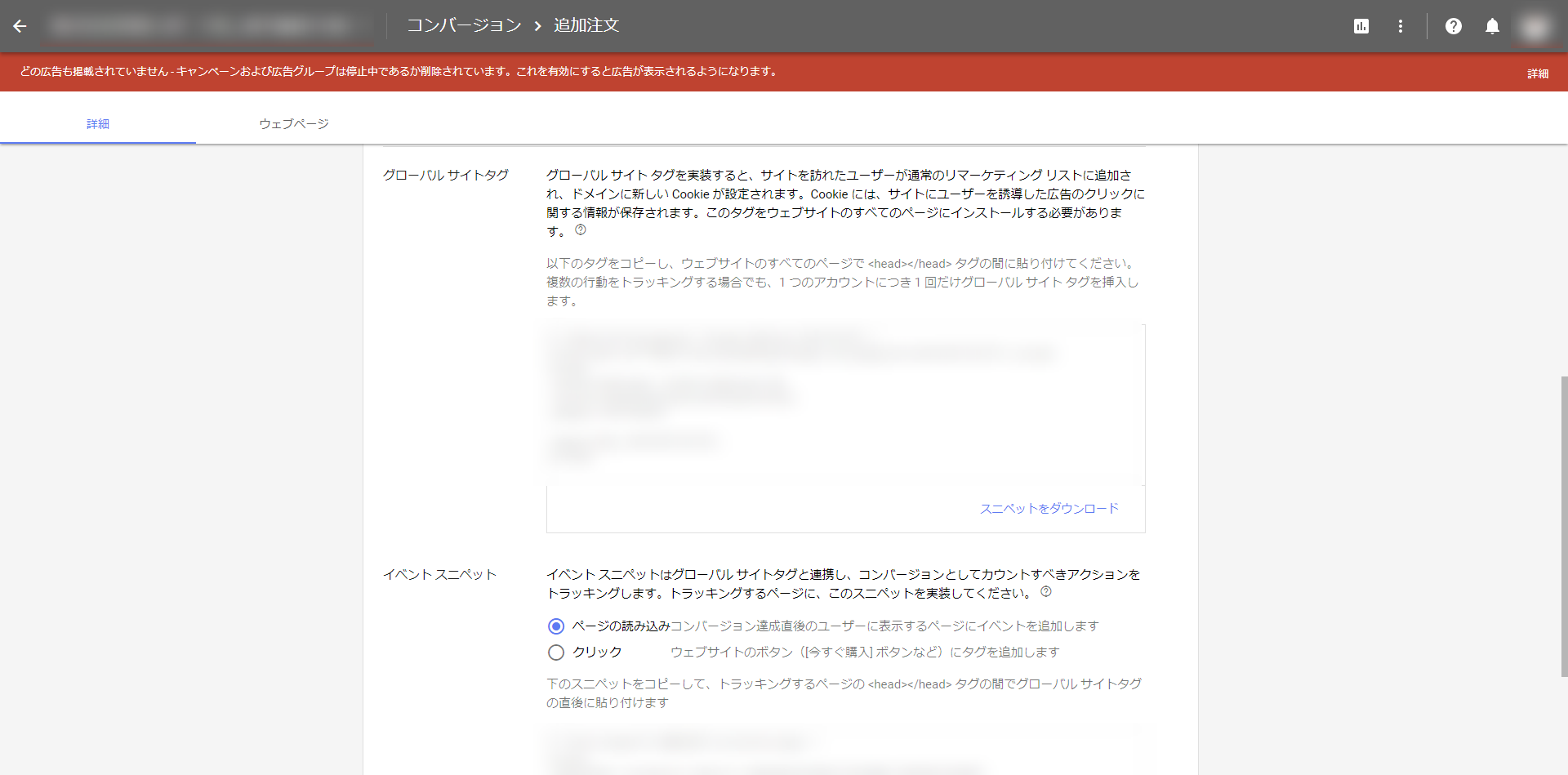The image size is (1568, 775).
Task: Open the help question mark icon
Action: (1453, 26)
